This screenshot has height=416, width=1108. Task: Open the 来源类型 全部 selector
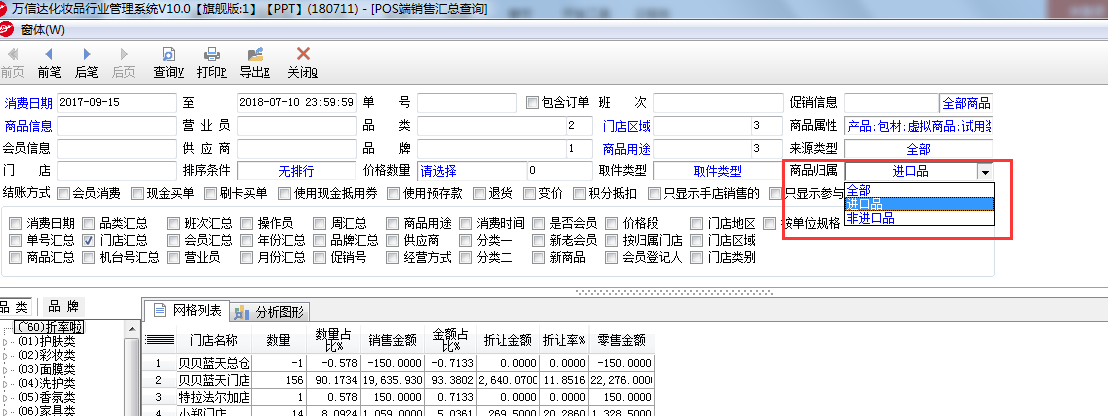click(x=919, y=149)
